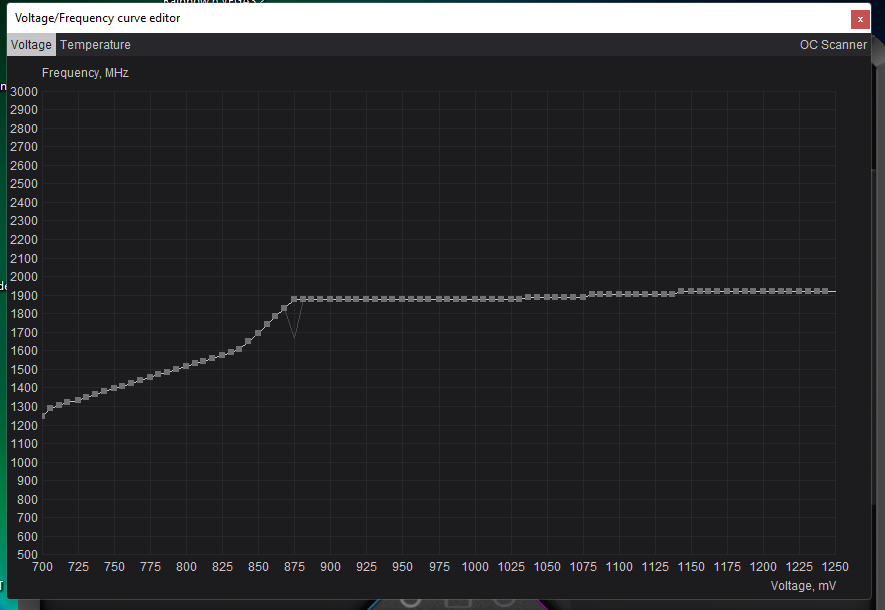The height and width of the screenshot is (610, 885).
Task: Click the '1075' voltage axis label
Action: tap(583, 567)
